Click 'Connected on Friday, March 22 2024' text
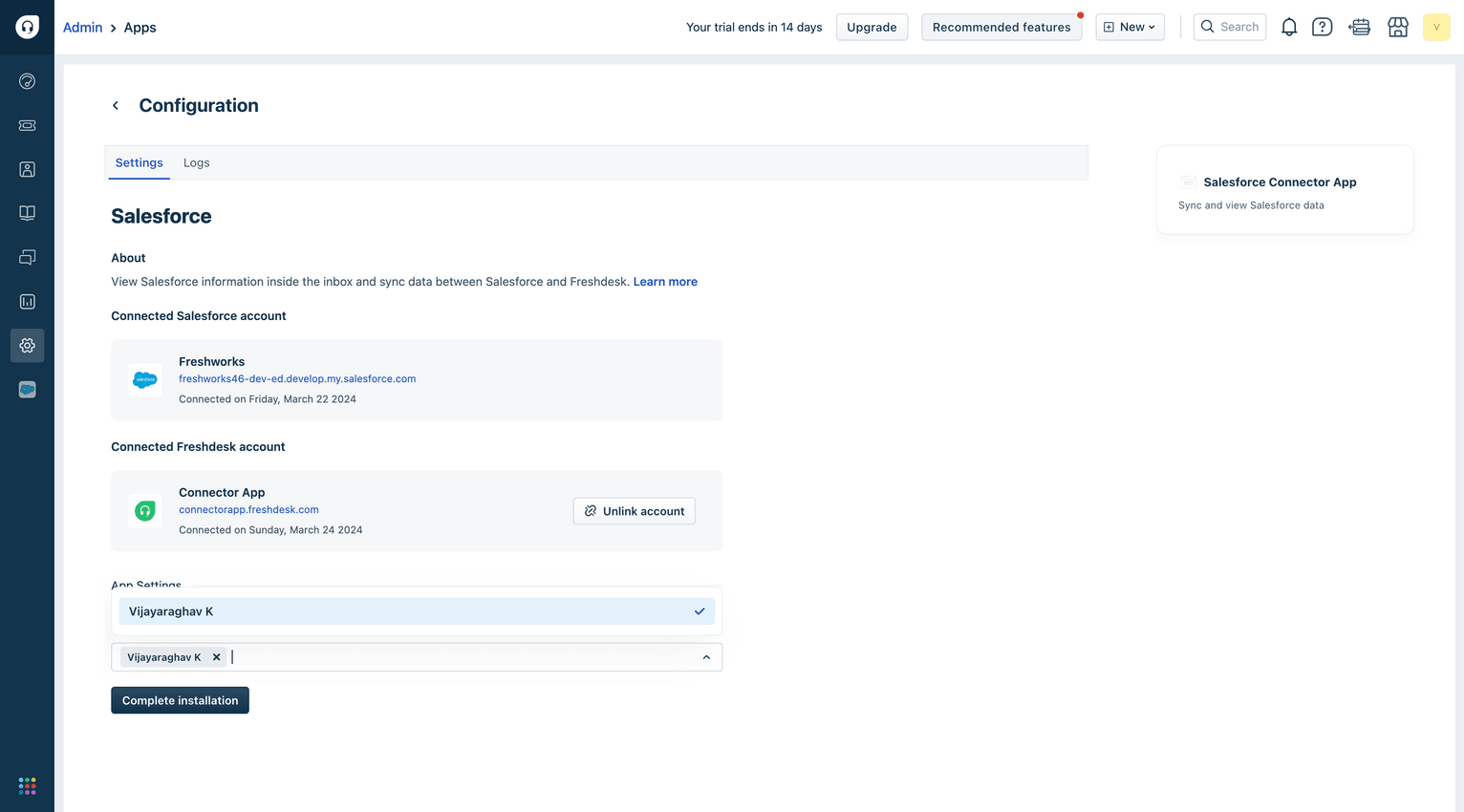Image resolution: width=1464 pixels, height=812 pixels. pyautogui.click(x=268, y=399)
